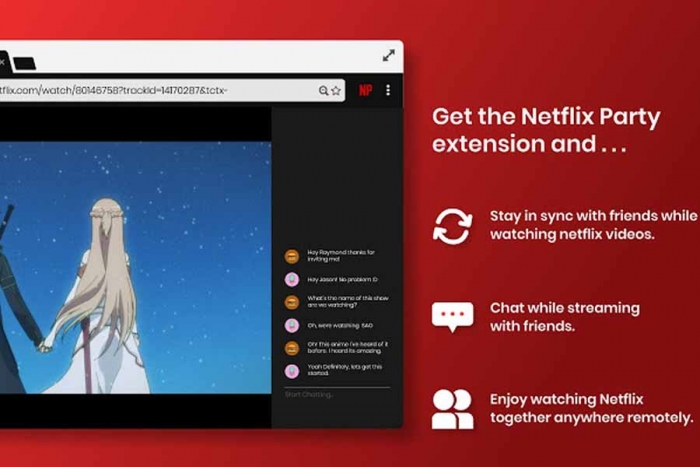Click the two-people friends icon

(452, 409)
